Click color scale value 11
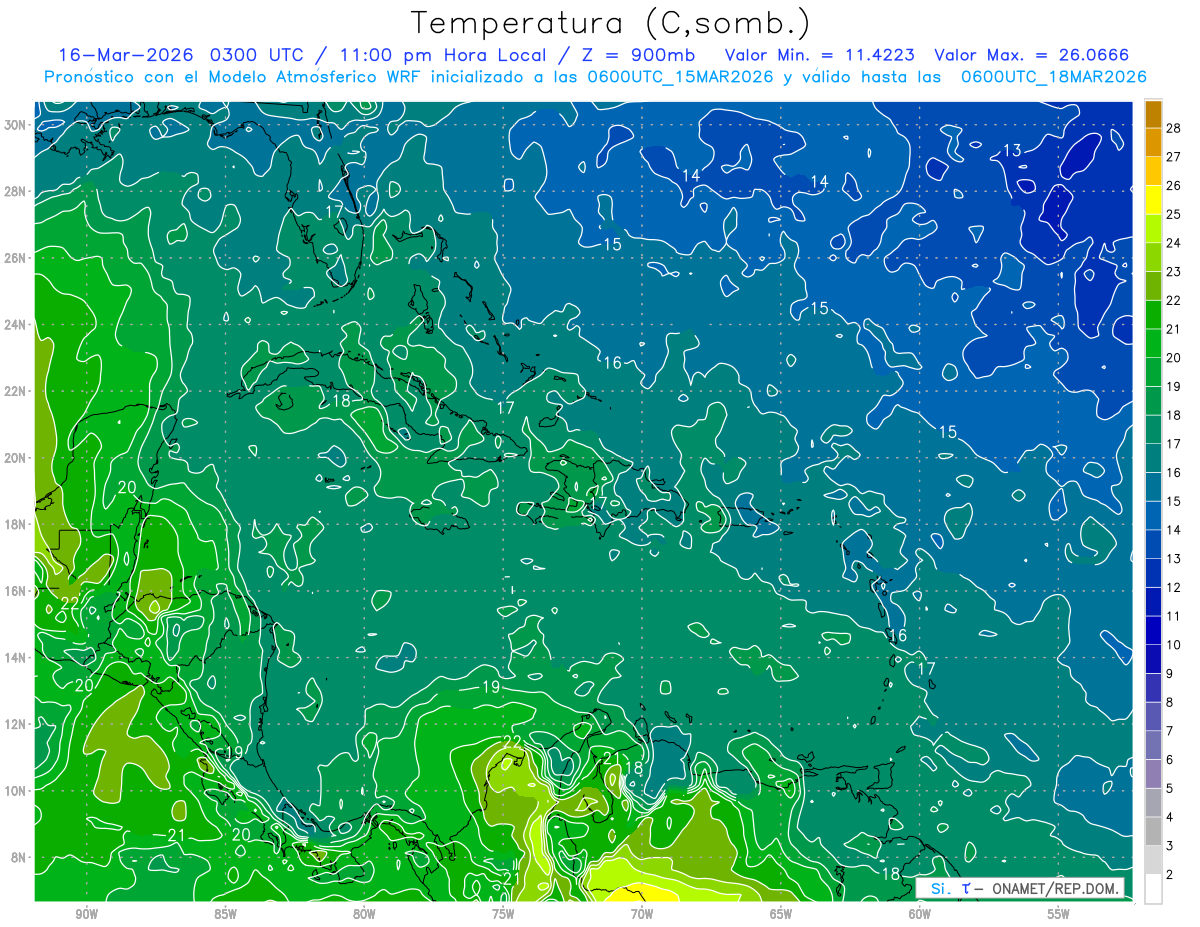Image resolution: width=1200 pixels, height=927 pixels. coord(1173,616)
